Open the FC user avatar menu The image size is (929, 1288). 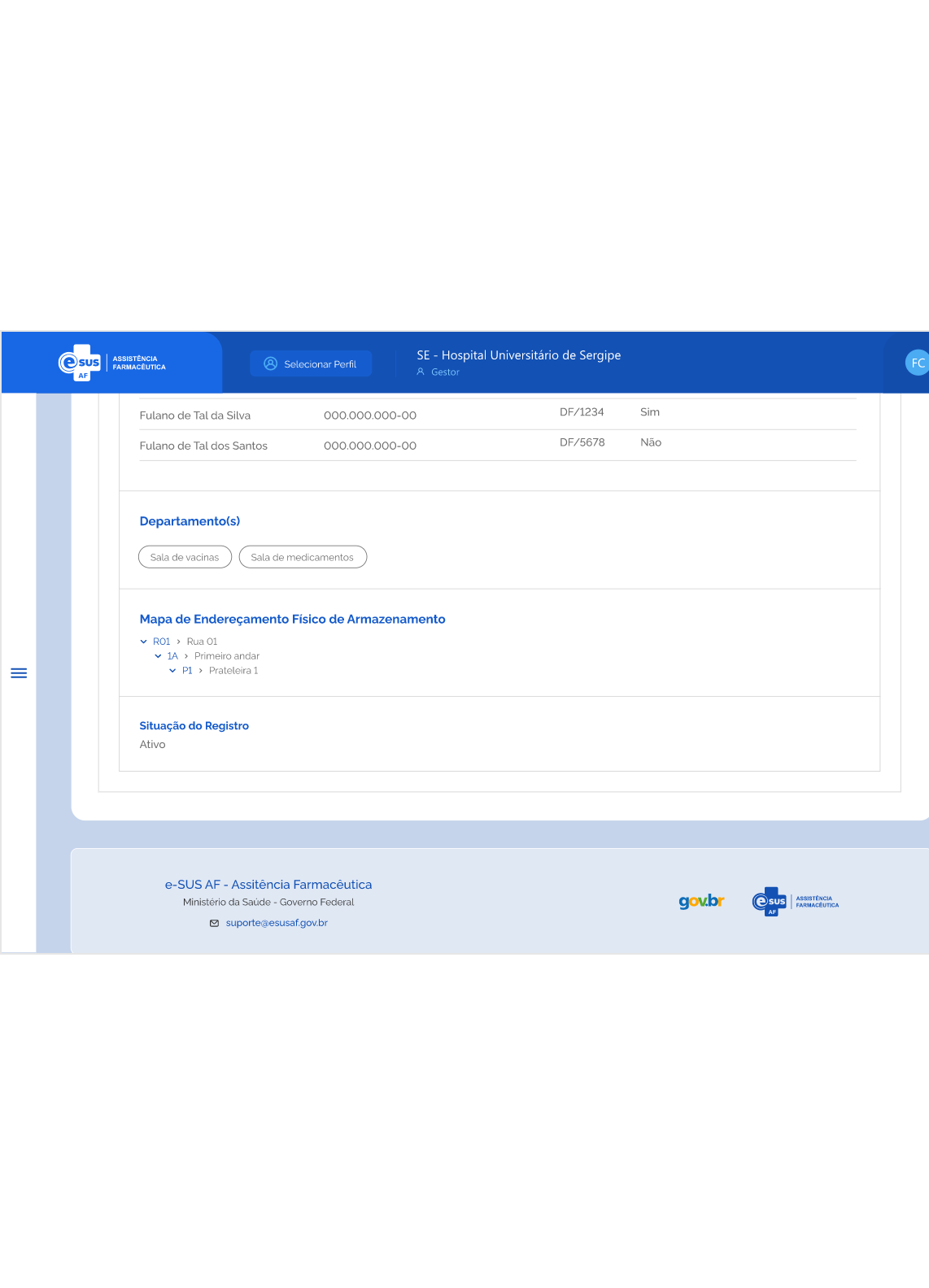point(917,363)
